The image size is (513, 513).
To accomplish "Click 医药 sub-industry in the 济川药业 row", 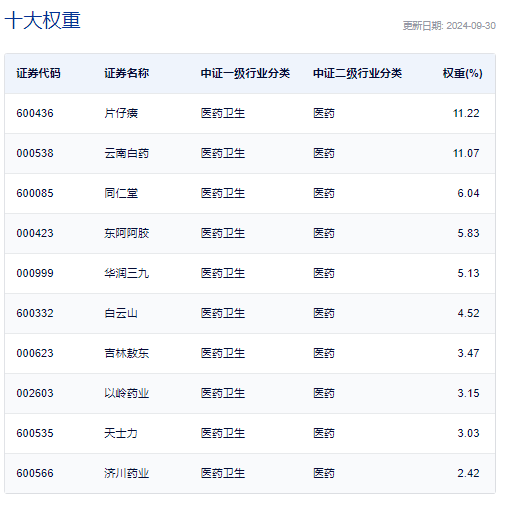I will [324, 473].
